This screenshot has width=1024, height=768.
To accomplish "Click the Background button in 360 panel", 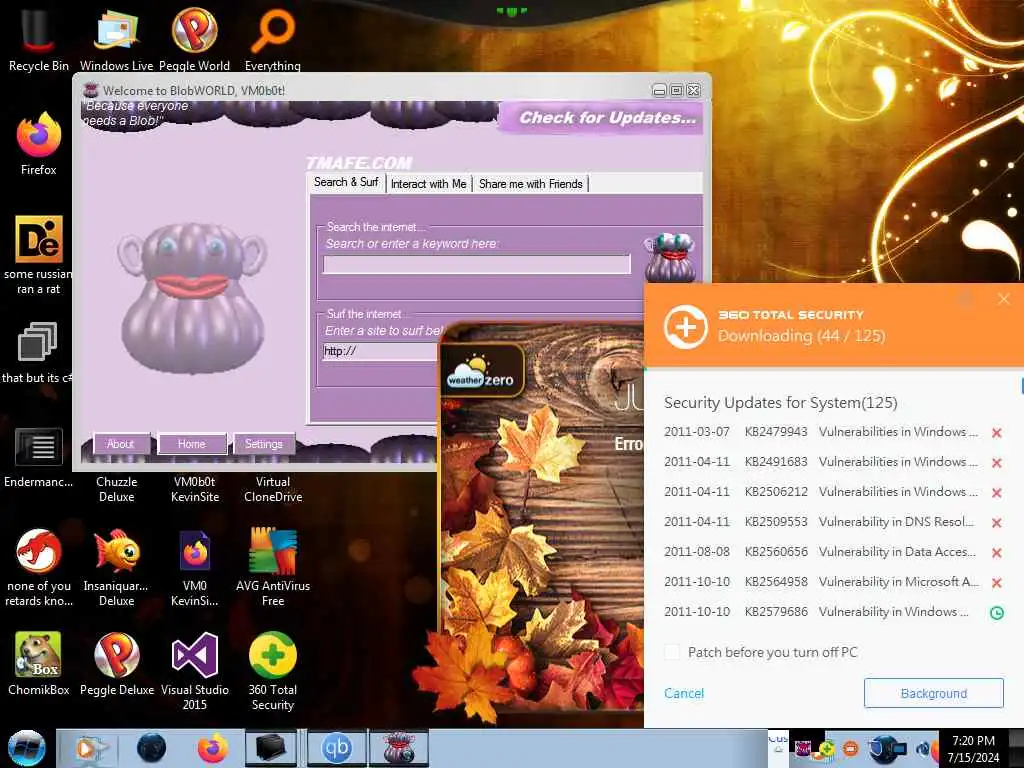I will pos(933,693).
